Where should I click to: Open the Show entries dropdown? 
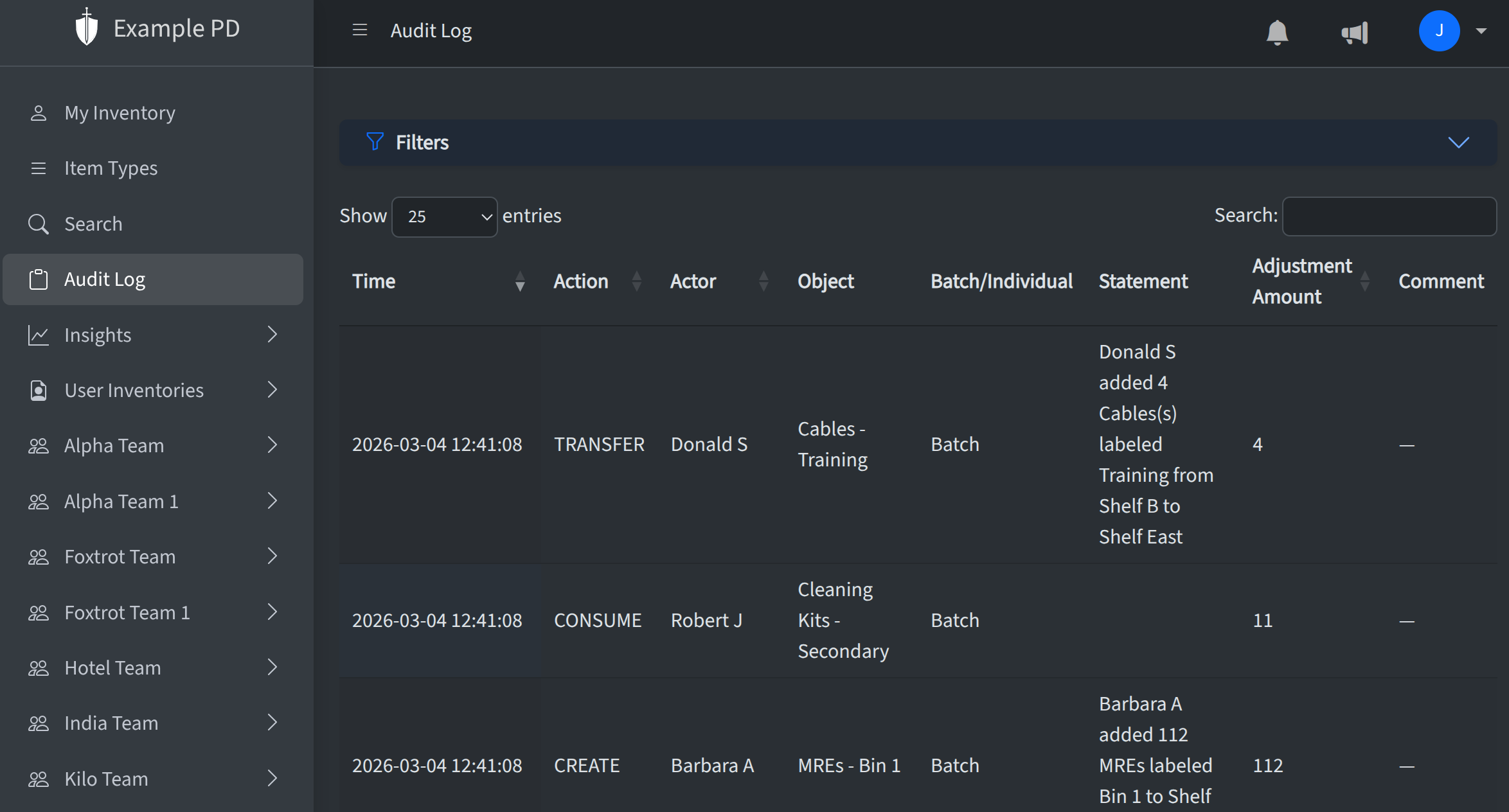[444, 216]
